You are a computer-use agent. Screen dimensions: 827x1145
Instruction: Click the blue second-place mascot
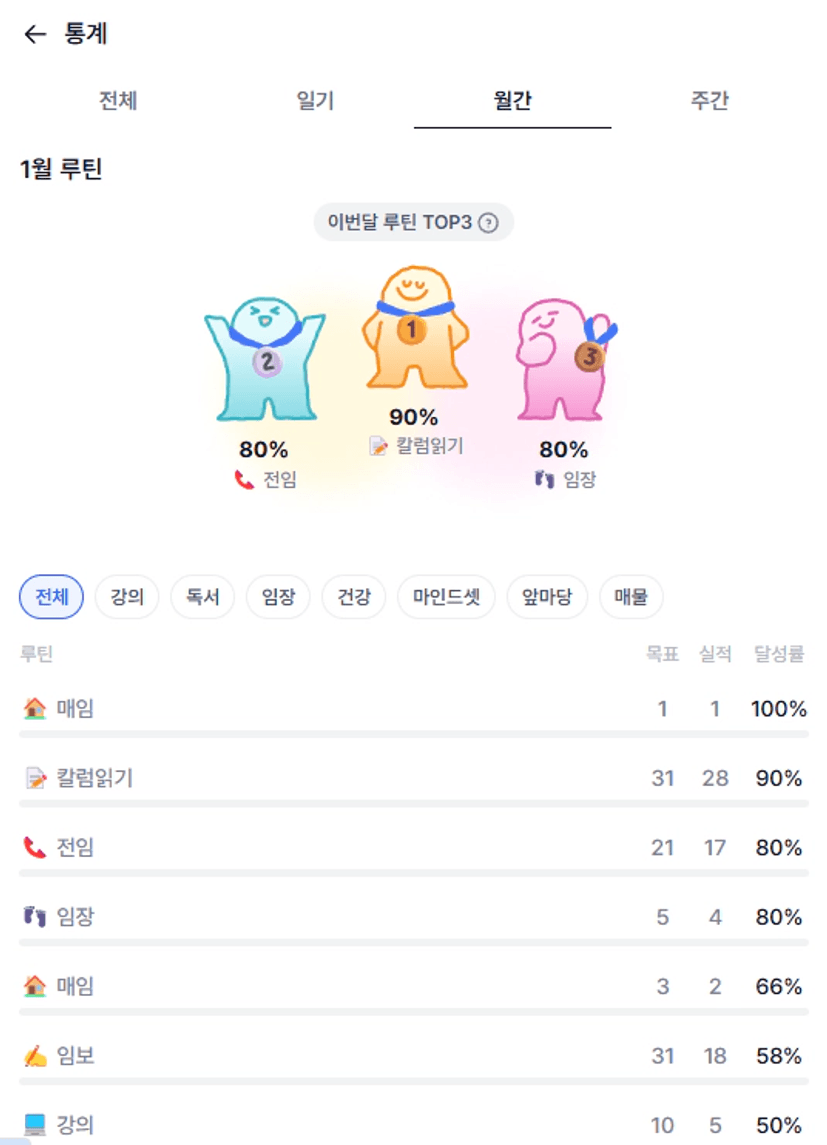(x=264, y=359)
